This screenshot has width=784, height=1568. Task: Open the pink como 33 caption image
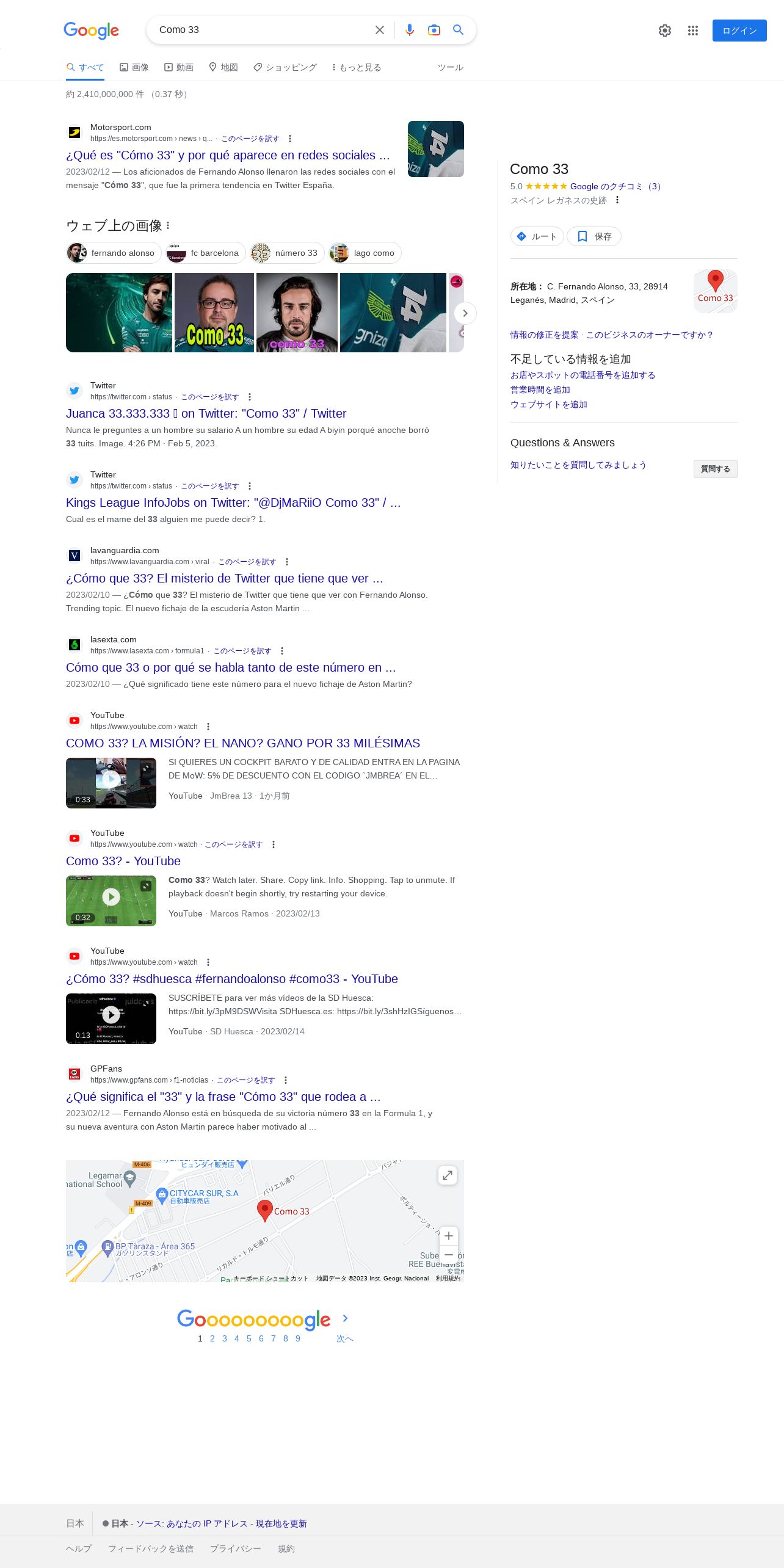click(x=297, y=313)
